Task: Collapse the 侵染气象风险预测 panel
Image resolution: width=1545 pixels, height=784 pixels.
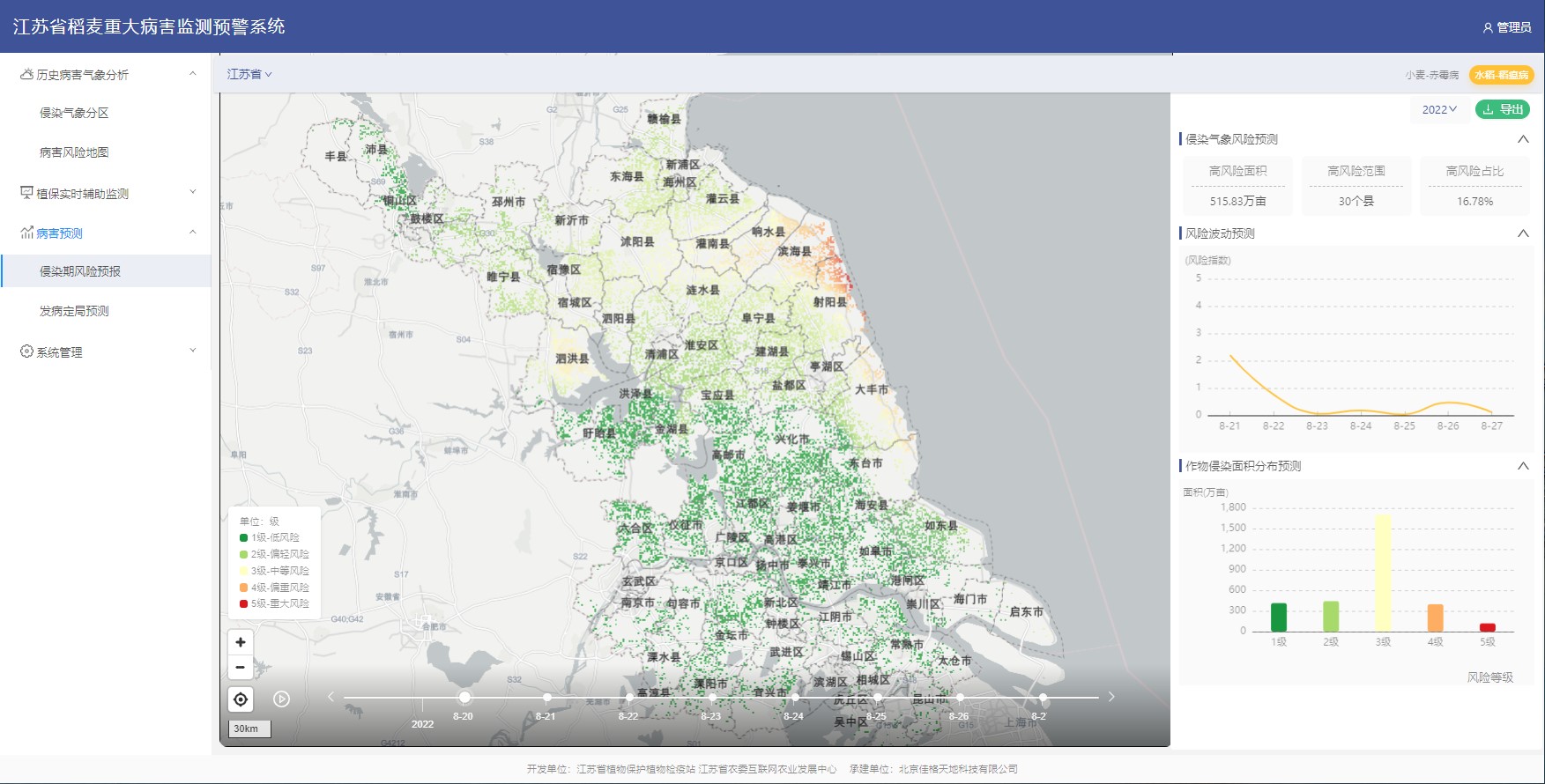Action: coord(1523,139)
